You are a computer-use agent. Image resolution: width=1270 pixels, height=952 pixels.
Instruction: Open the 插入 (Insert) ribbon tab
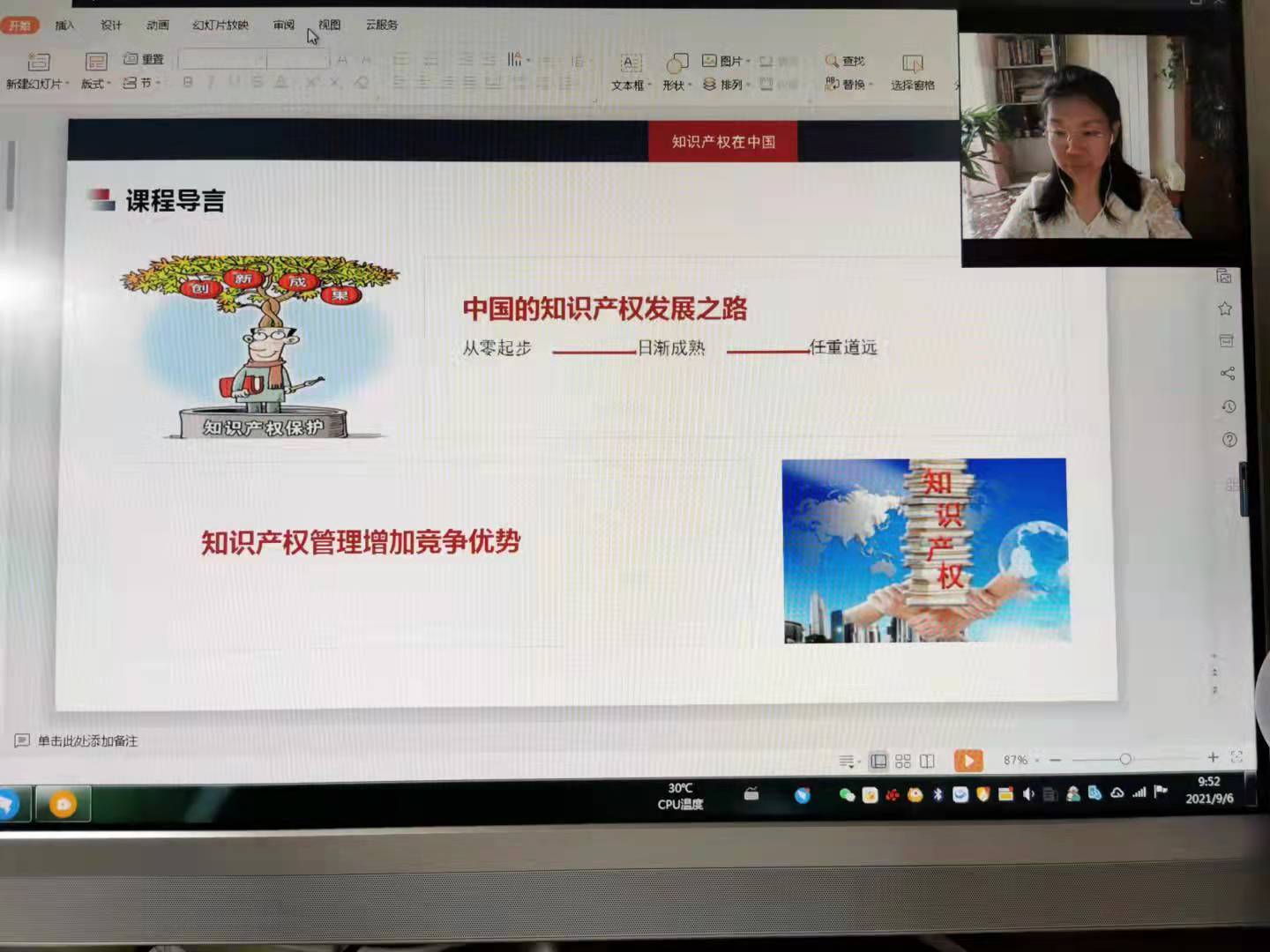click(x=64, y=25)
